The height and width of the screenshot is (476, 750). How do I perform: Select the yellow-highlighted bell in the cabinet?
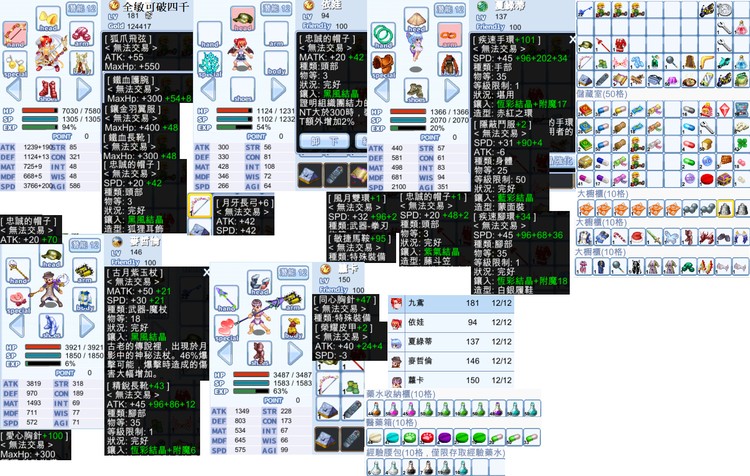tap(725, 209)
